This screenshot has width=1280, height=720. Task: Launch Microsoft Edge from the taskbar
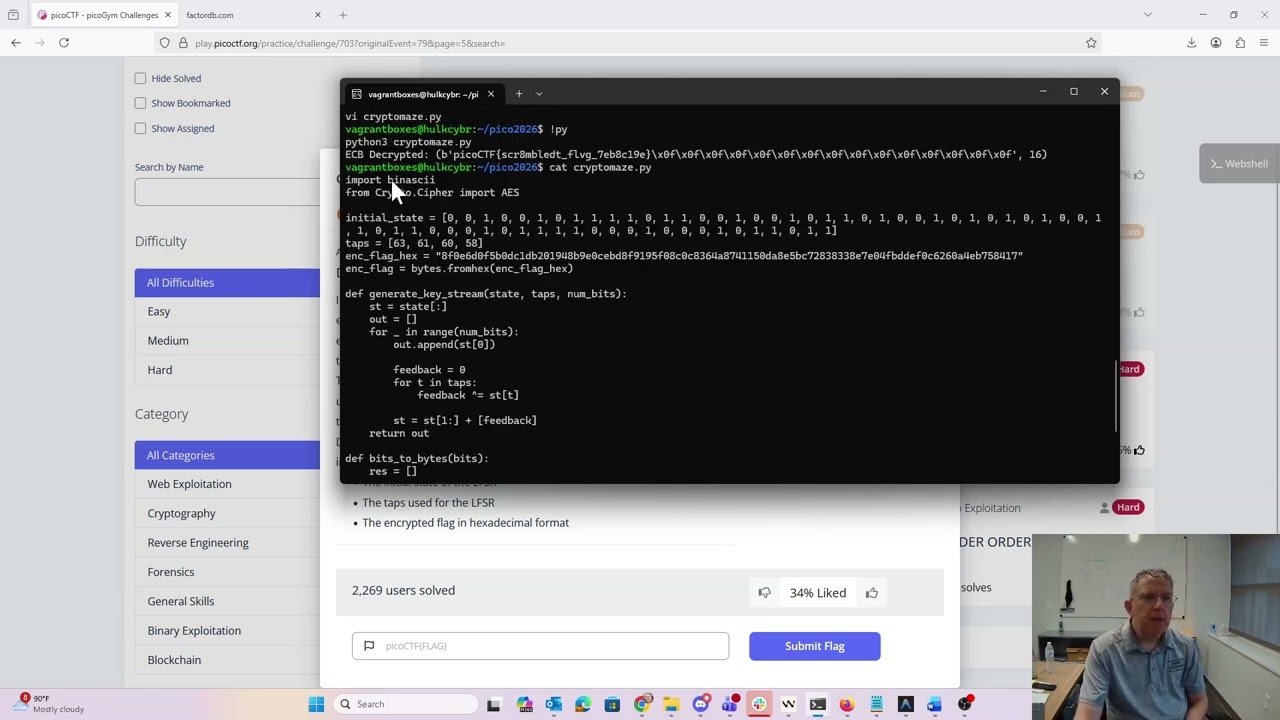(583, 704)
